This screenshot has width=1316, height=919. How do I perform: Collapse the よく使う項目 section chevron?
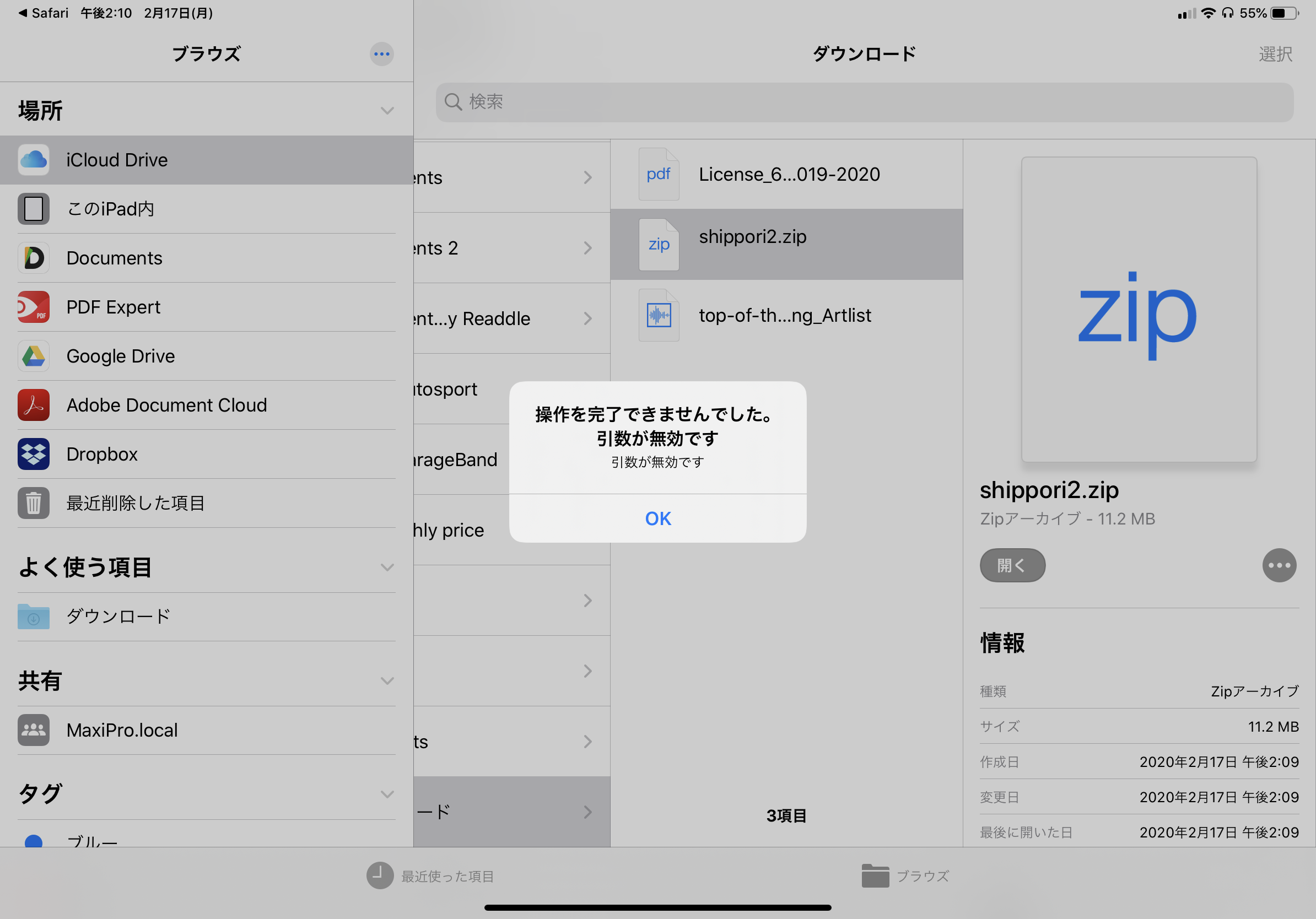[x=387, y=567]
